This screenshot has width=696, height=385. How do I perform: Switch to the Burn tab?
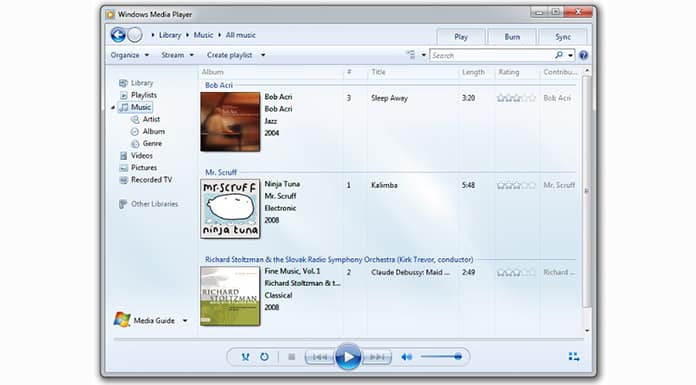(x=512, y=37)
